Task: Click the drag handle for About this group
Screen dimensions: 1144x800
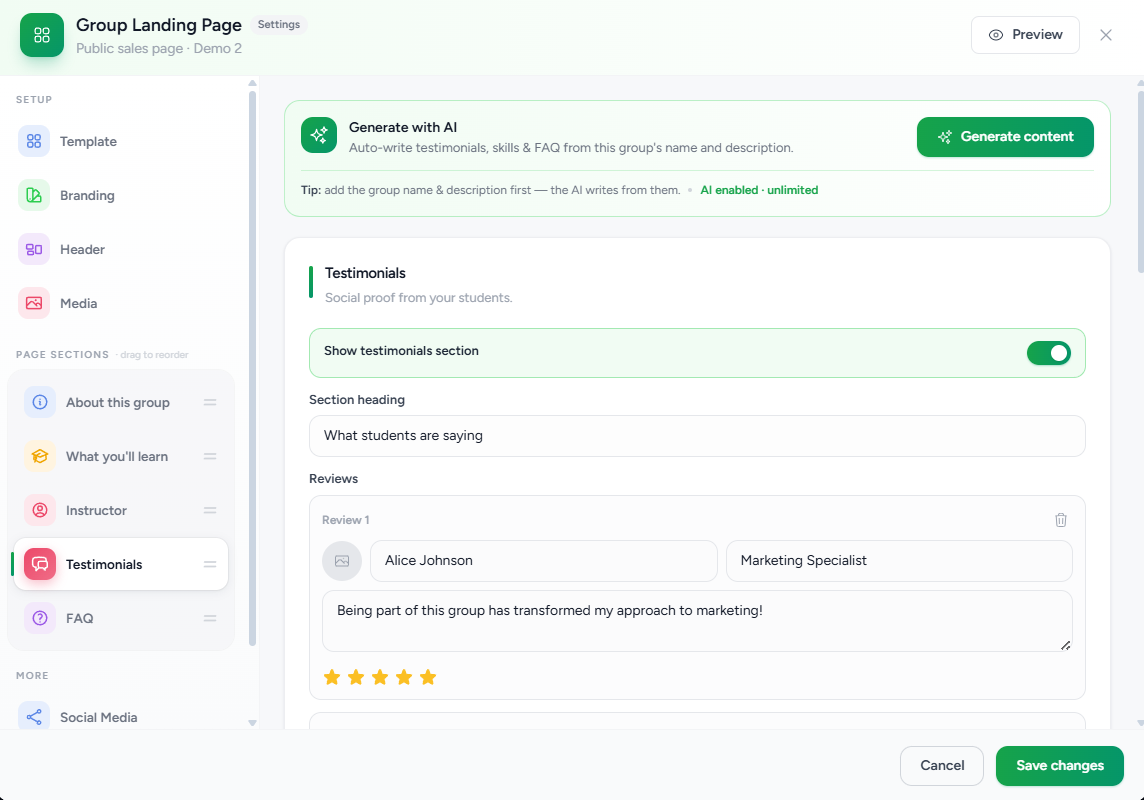Action: tap(210, 403)
